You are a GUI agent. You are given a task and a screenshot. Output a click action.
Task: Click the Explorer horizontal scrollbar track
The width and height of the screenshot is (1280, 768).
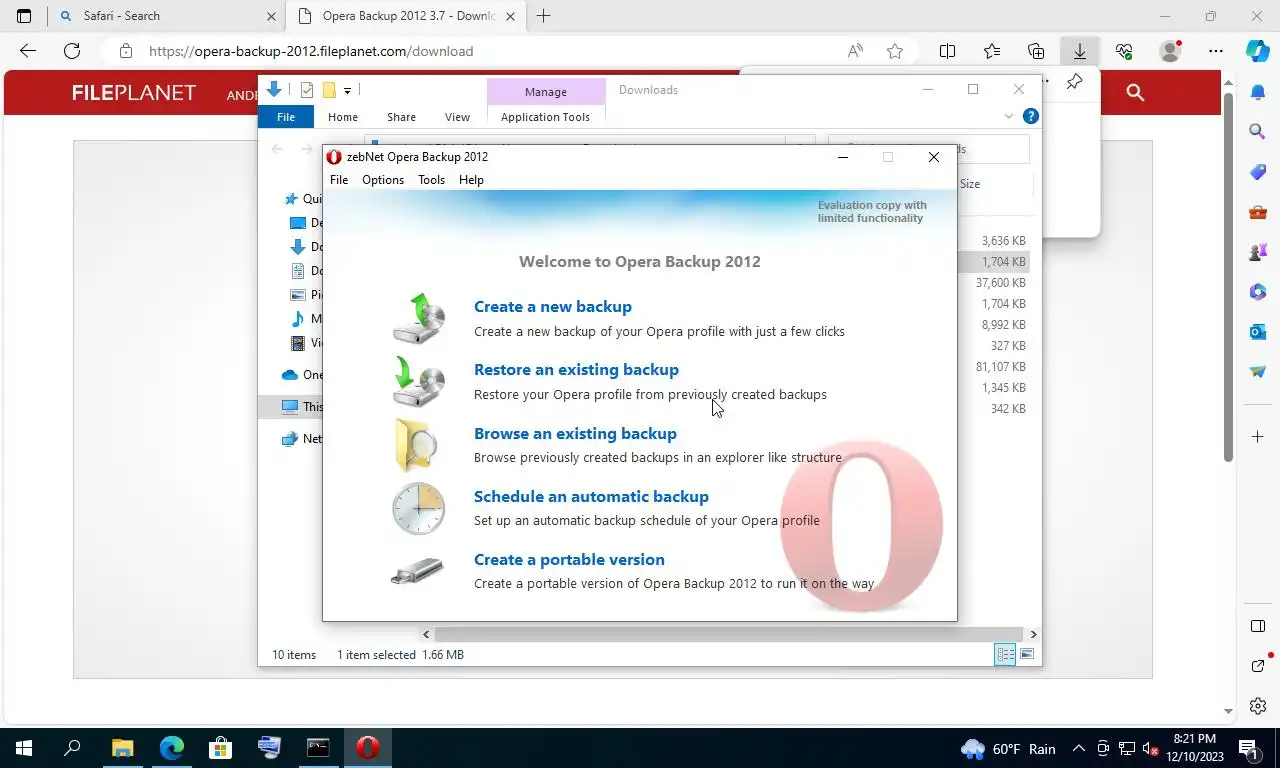[x=729, y=634]
